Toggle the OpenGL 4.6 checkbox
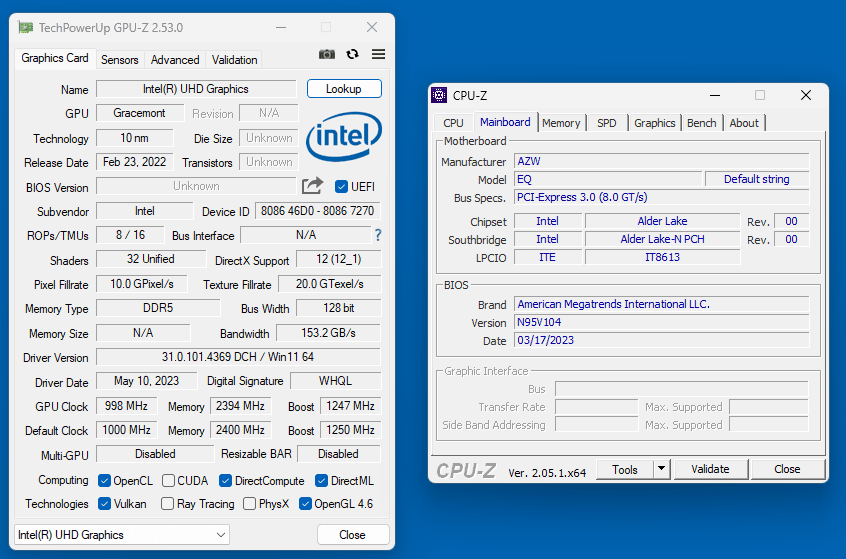This screenshot has height=559, width=846. point(305,503)
